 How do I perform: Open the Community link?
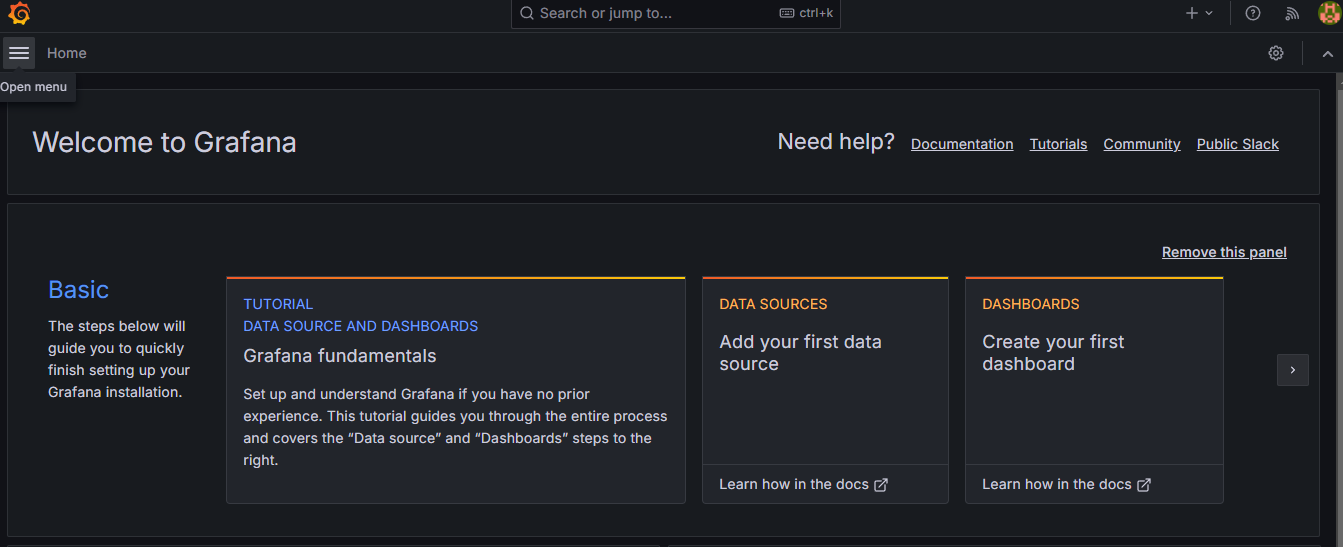(1142, 144)
